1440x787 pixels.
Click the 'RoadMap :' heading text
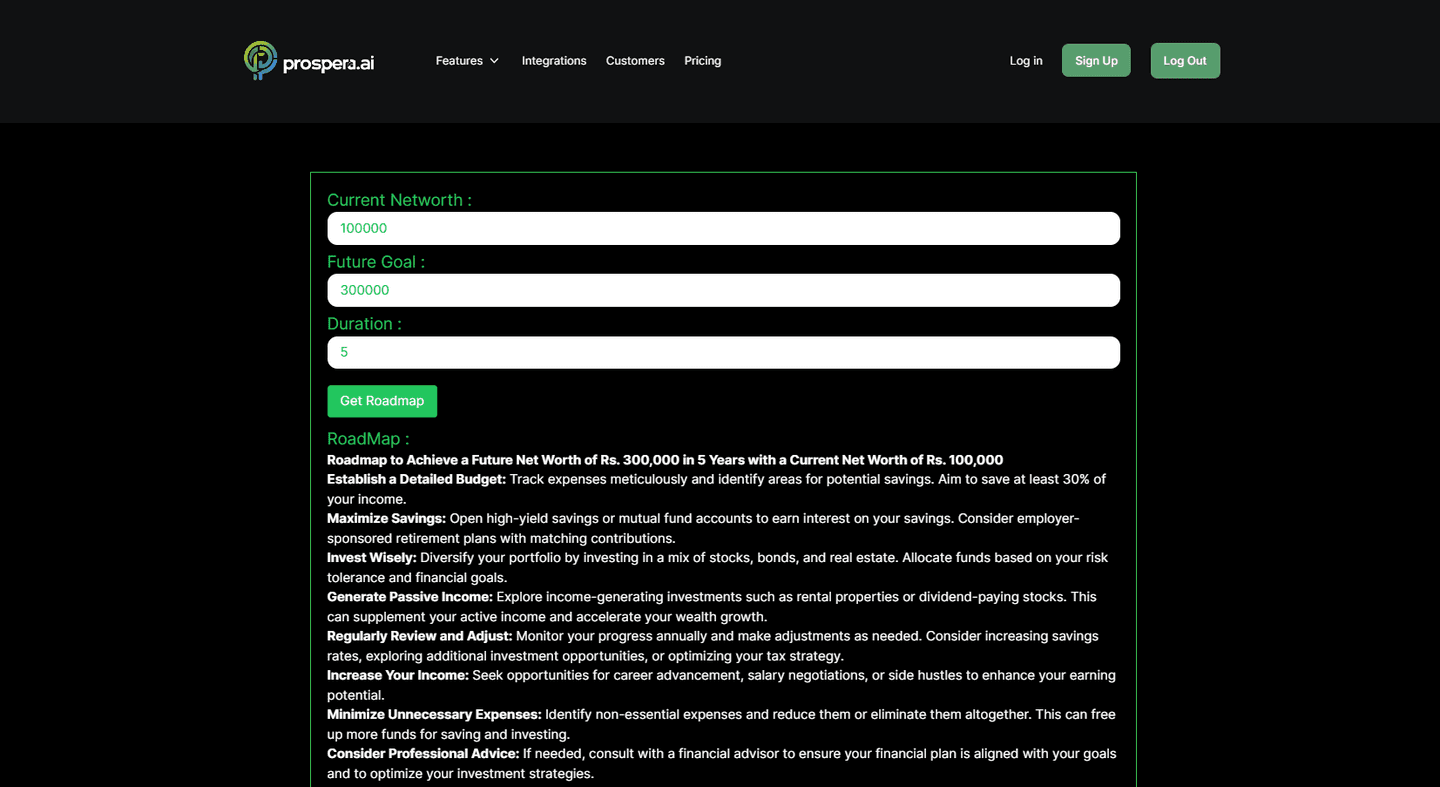(x=368, y=439)
